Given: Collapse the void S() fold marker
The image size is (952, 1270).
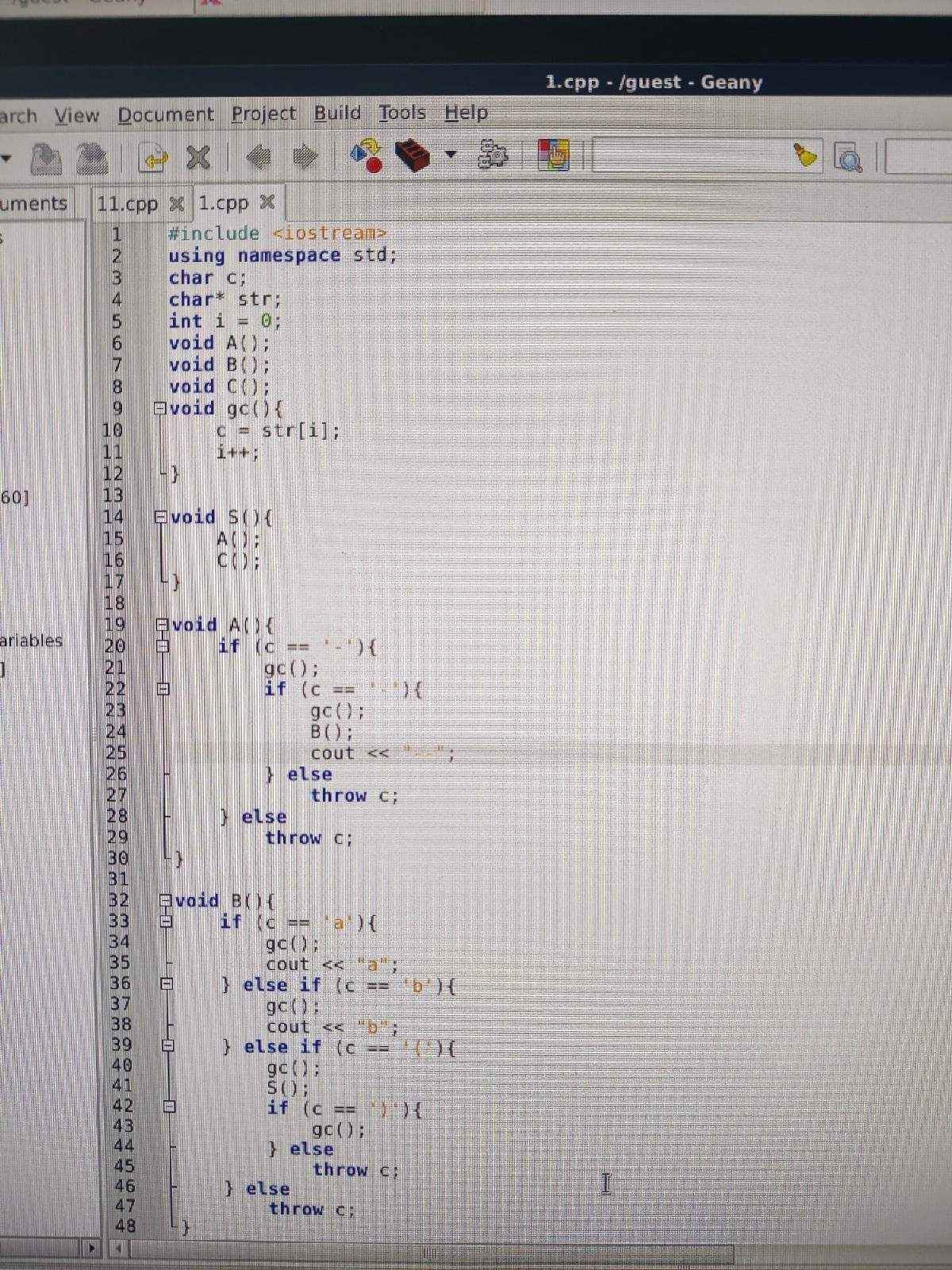Looking at the screenshot, I should pos(160,518).
